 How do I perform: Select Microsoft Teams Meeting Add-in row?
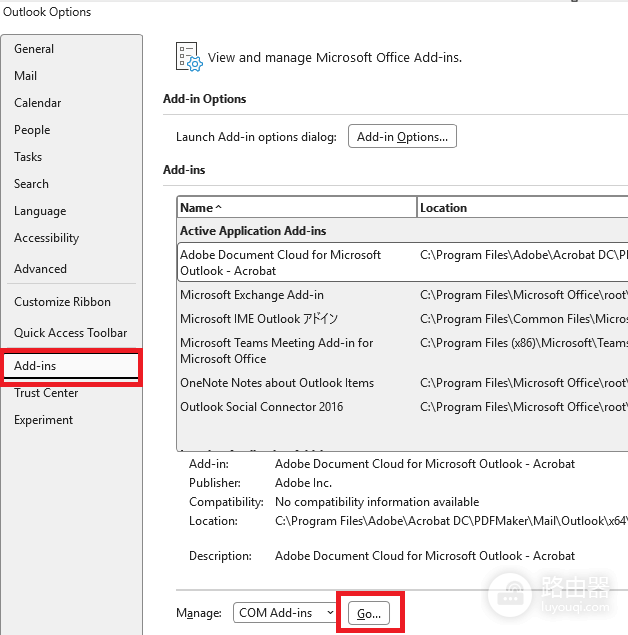[x=402, y=351]
